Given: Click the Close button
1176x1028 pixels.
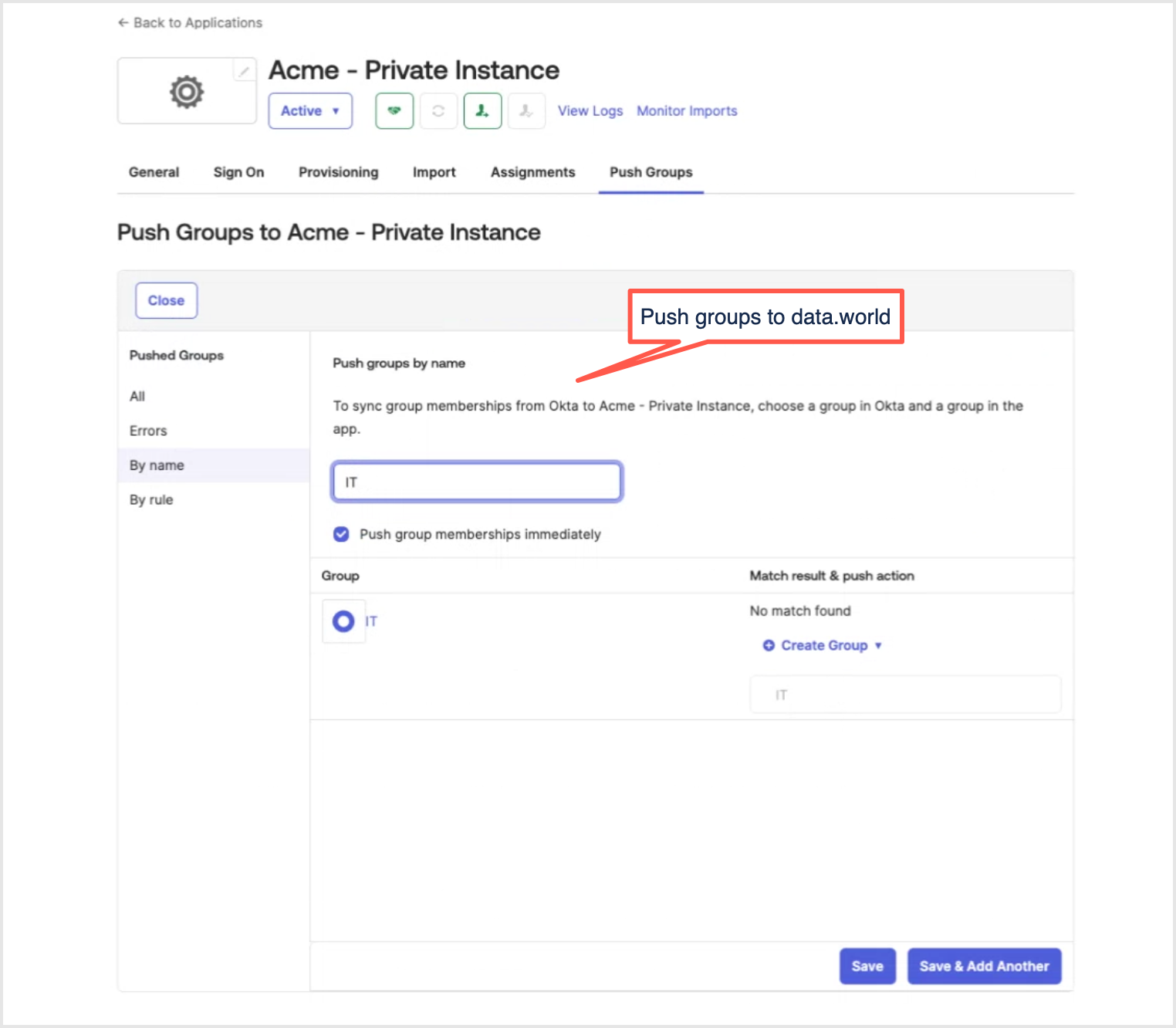Looking at the screenshot, I should coord(167,301).
